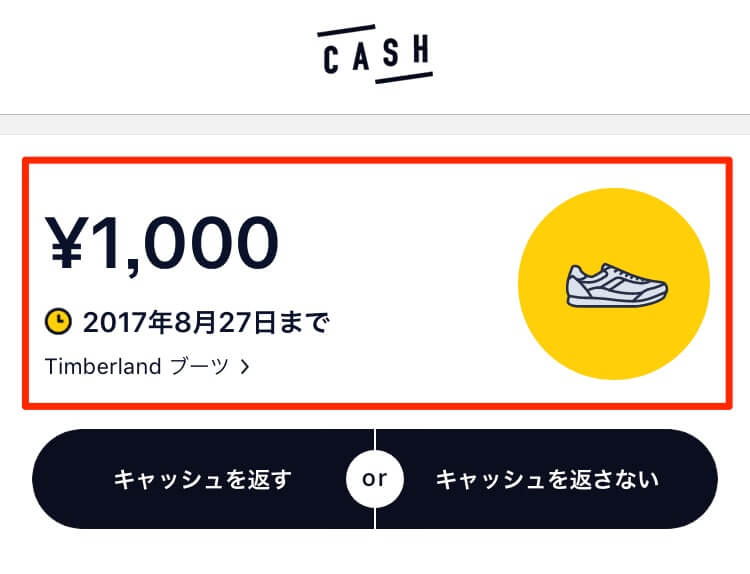Click the ブーツ text label
Viewport: 750px width, 574px height.
tap(199, 367)
